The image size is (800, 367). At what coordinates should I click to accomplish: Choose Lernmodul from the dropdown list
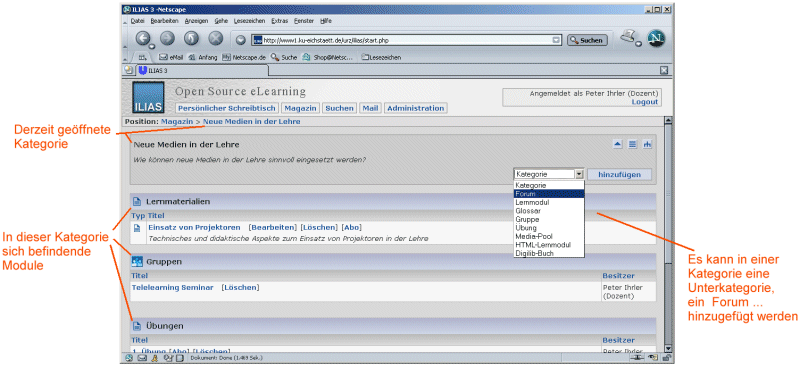548,203
